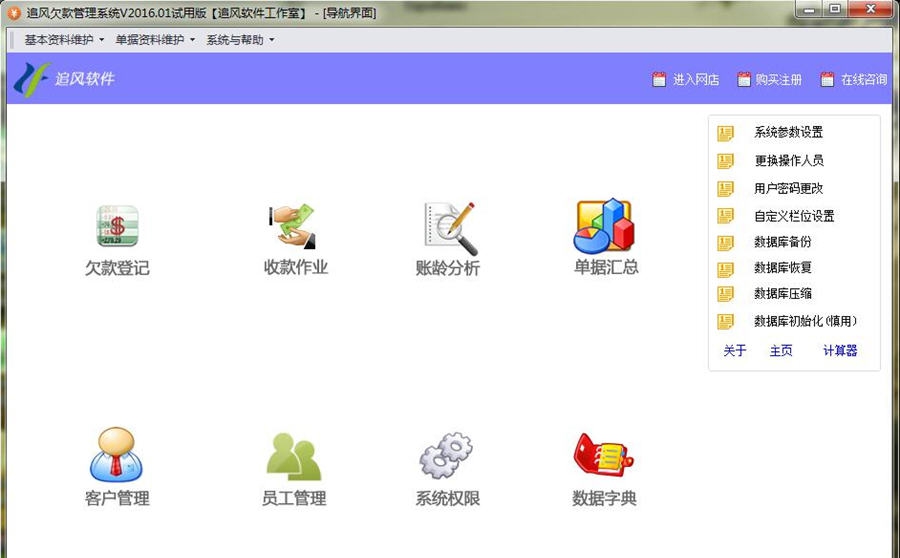
Task: Select 系统参数设置 text in side panel
Action: (x=788, y=132)
